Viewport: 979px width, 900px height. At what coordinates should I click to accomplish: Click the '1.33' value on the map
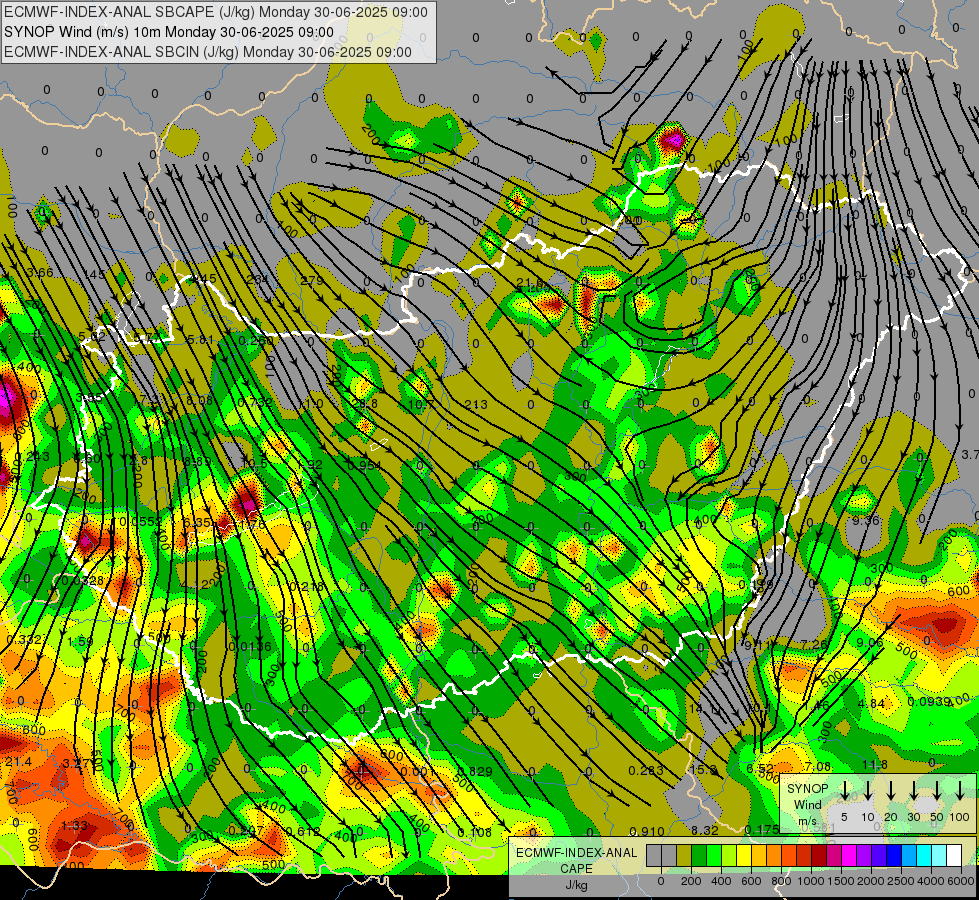[x=74, y=825]
